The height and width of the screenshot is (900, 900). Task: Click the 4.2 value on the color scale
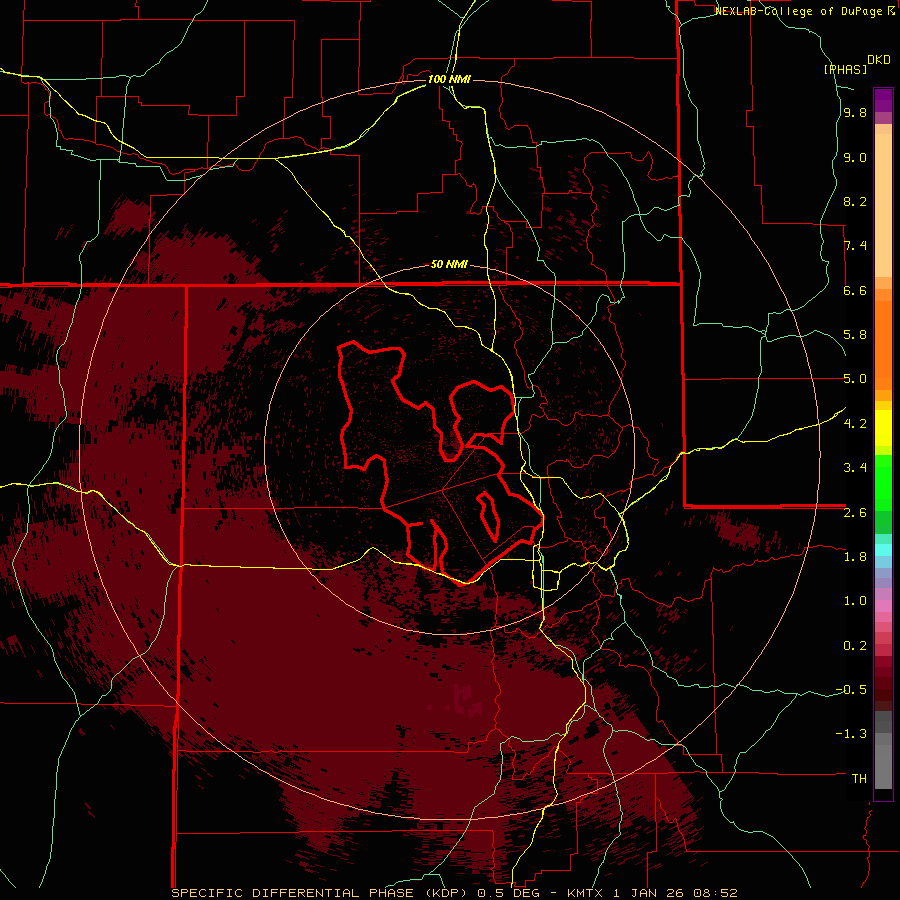pyautogui.click(x=855, y=424)
